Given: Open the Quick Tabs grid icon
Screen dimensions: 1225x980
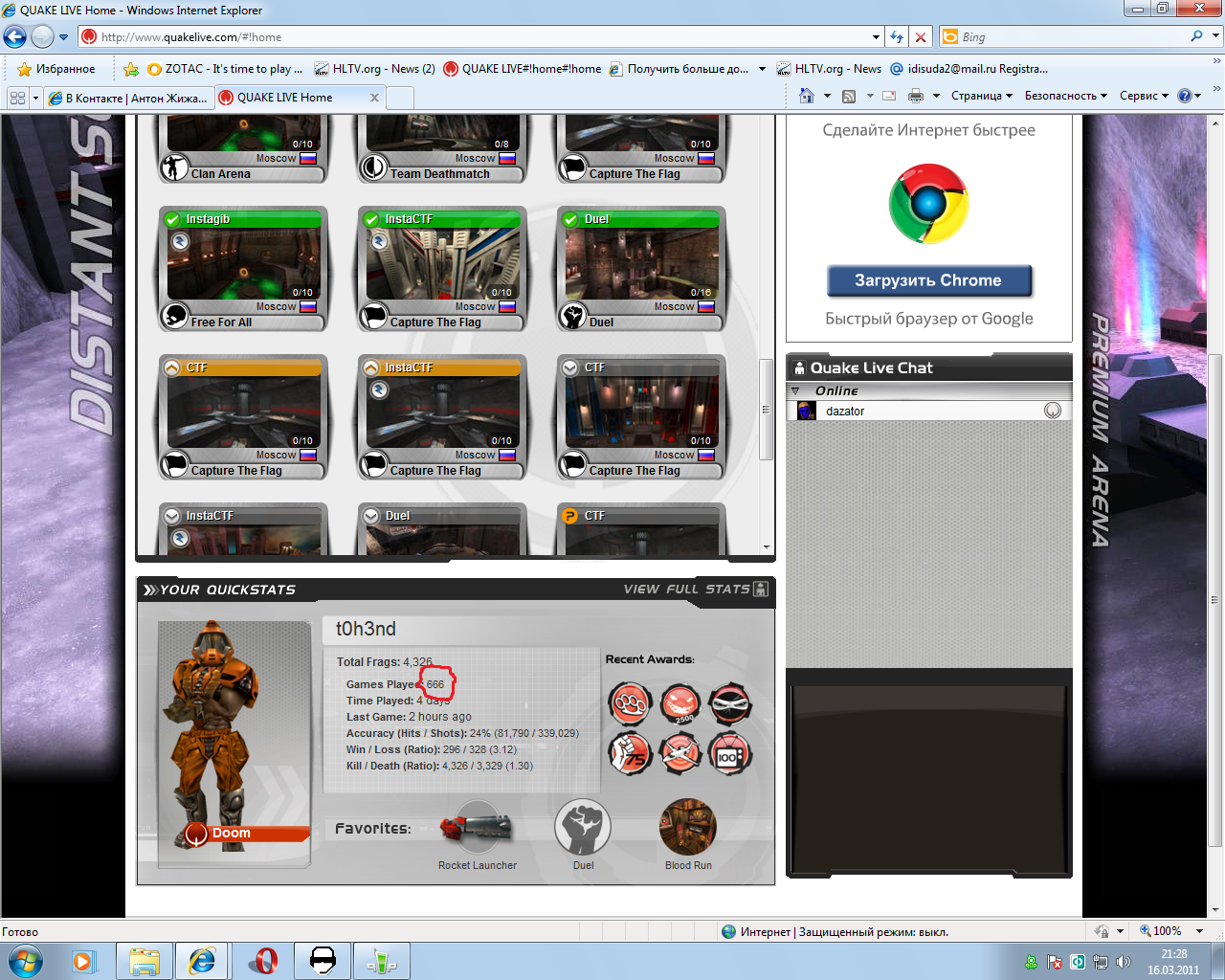Looking at the screenshot, I should (17, 98).
